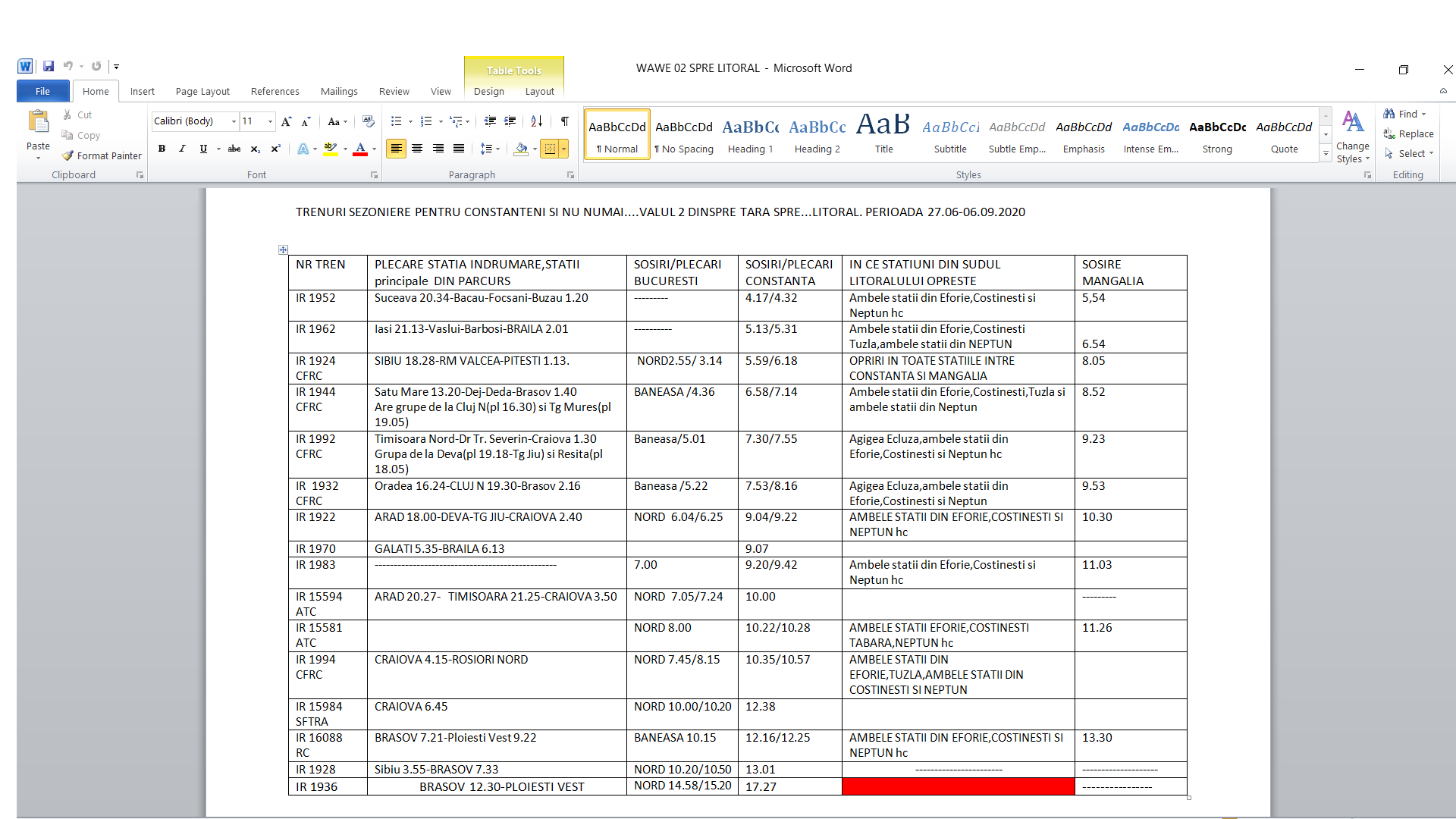The image size is (1456, 819).
Task: Open the font name dropdown
Action: coord(234,121)
